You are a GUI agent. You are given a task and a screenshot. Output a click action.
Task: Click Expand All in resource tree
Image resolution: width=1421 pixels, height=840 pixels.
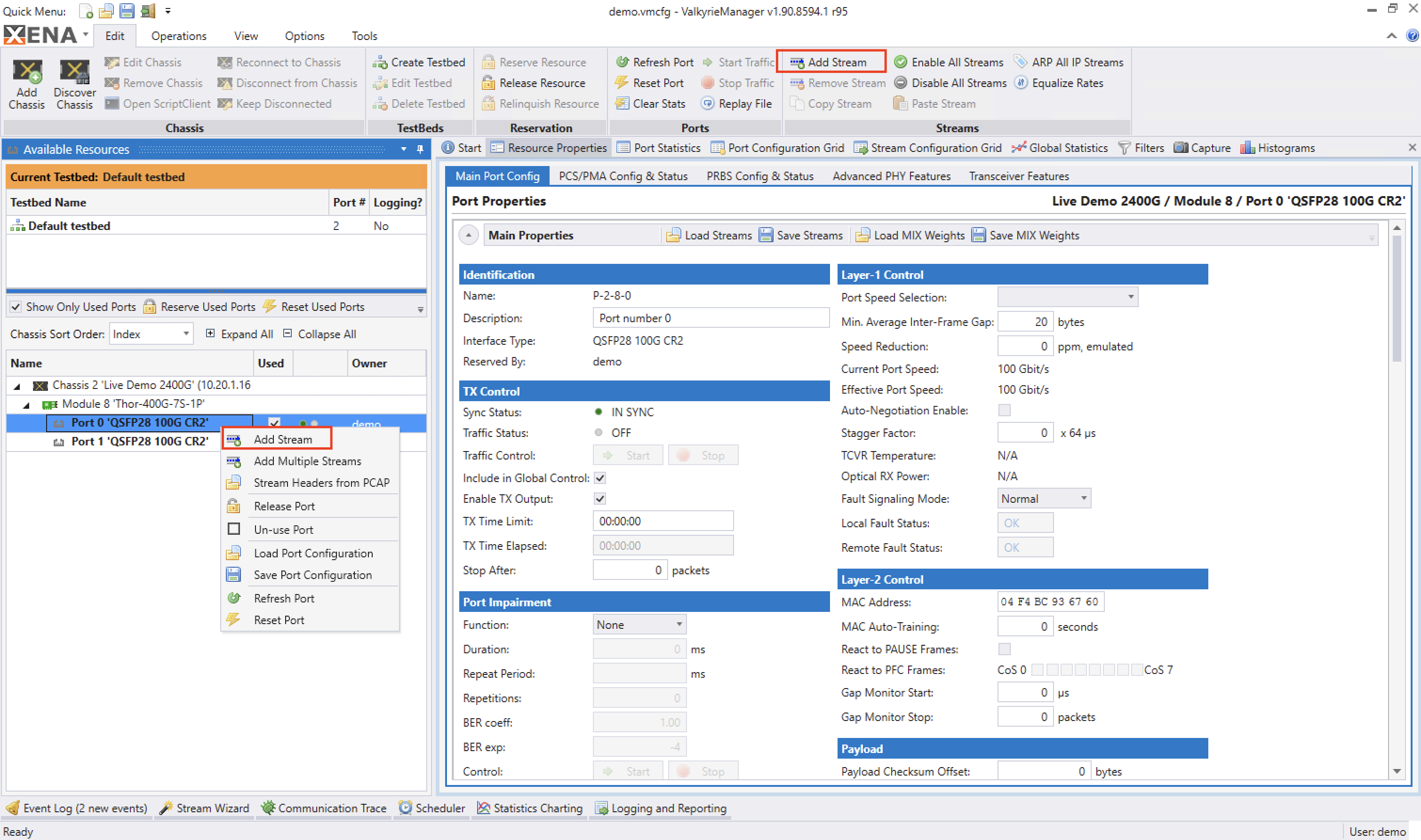240,334
